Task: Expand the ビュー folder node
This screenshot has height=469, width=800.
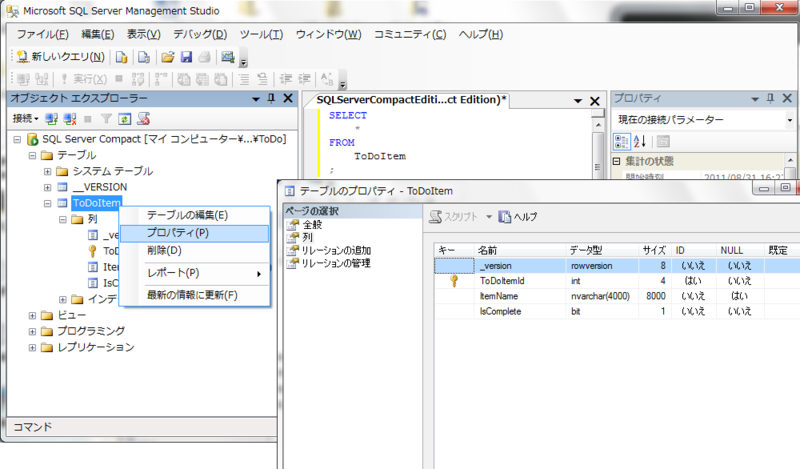Action: (x=32, y=315)
